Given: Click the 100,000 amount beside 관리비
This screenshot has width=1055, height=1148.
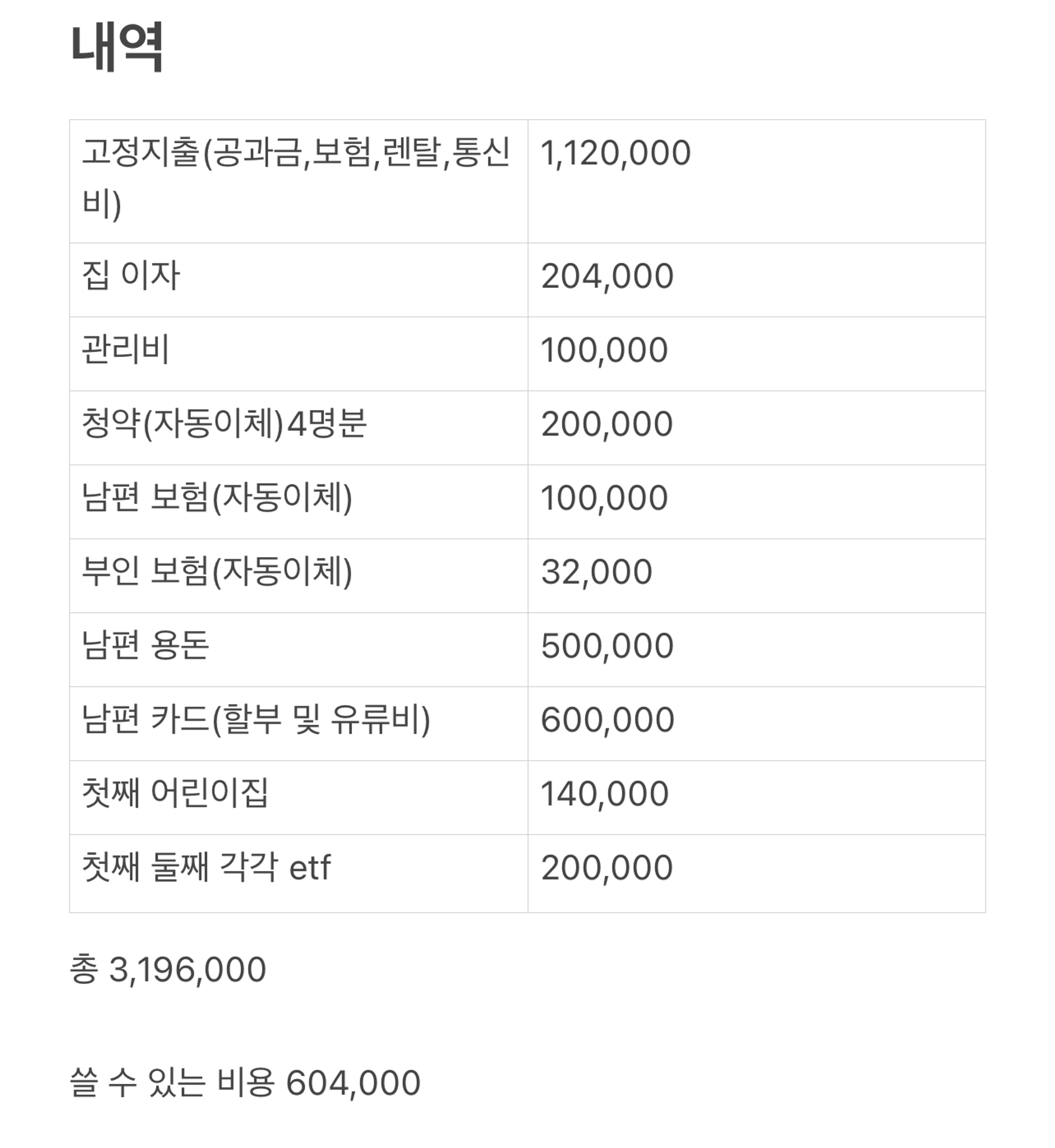Looking at the screenshot, I should [756, 354].
